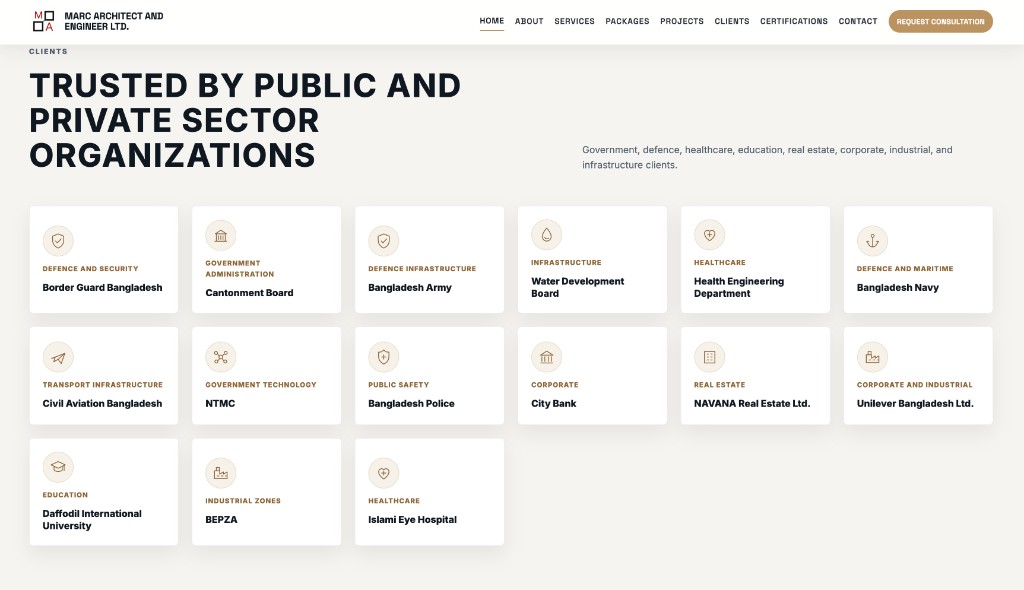This screenshot has width=1024, height=590.
Task: Click the anchor icon on Bangladesh Navy card
Action: click(x=872, y=241)
